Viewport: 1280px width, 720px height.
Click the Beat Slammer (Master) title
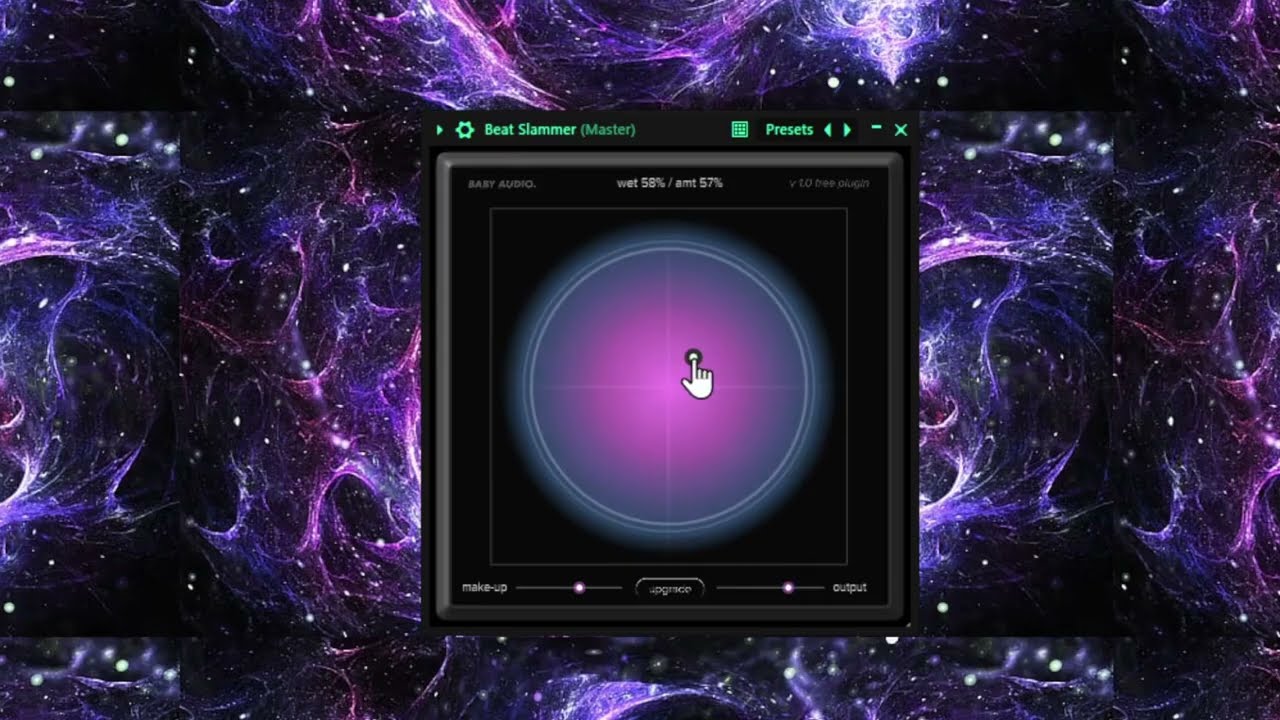click(559, 130)
